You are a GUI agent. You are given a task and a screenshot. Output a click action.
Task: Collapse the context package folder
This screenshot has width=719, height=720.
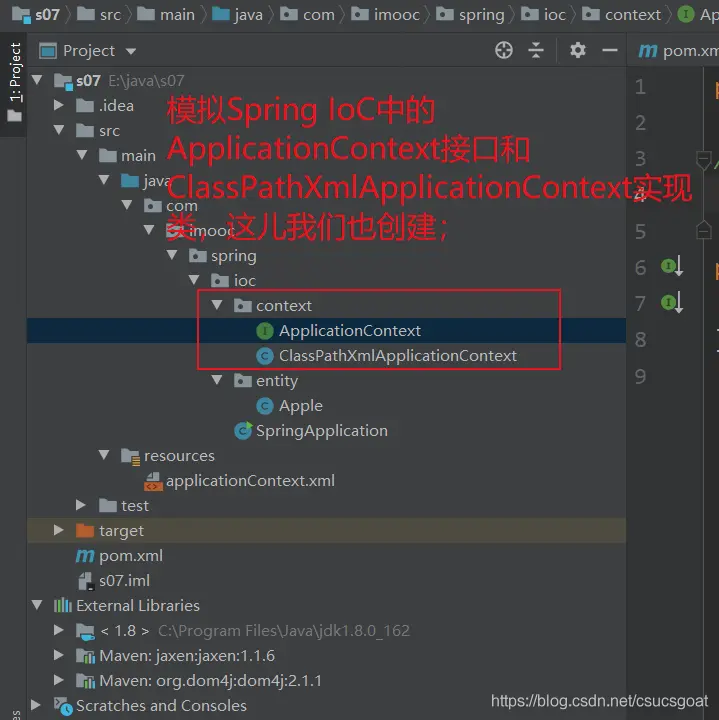[217, 305]
